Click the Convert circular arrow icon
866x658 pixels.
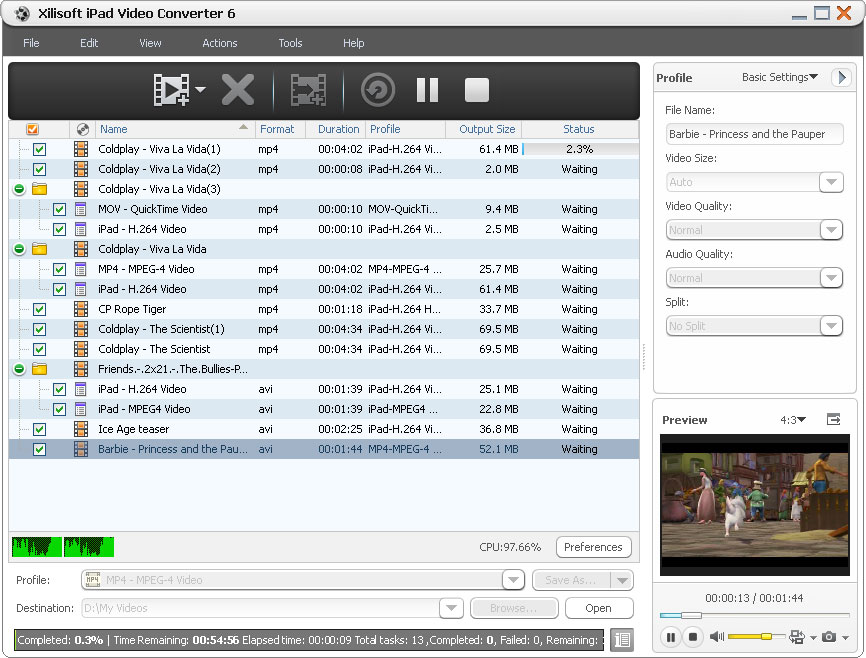click(x=378, y=90)
